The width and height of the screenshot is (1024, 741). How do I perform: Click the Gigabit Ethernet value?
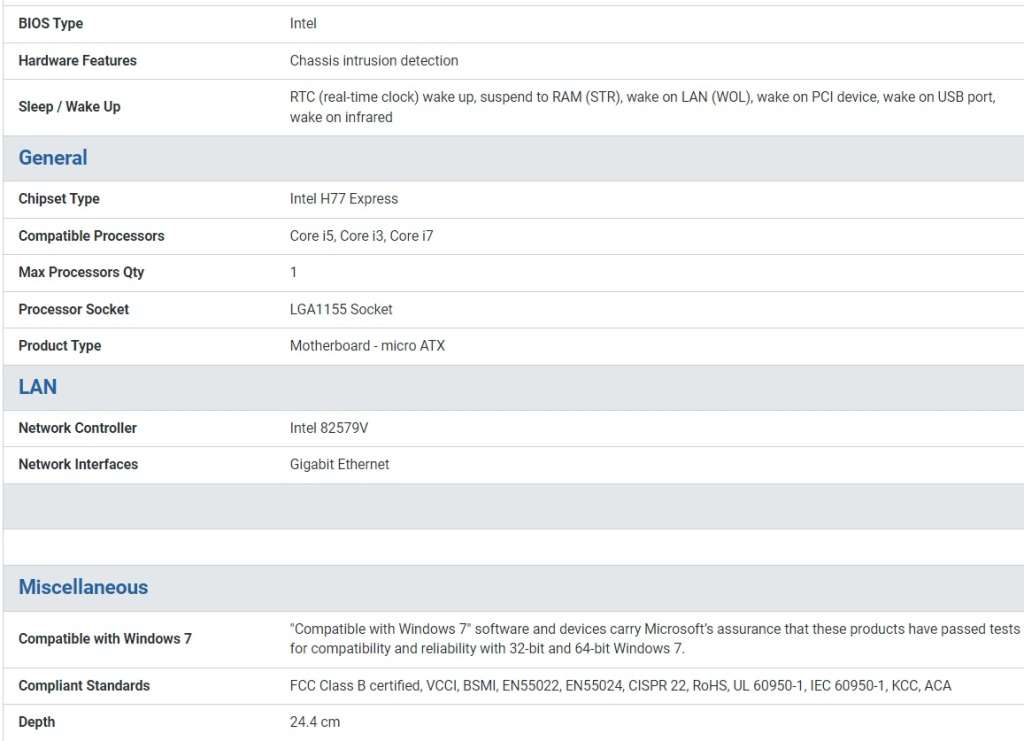coord(339,464)
